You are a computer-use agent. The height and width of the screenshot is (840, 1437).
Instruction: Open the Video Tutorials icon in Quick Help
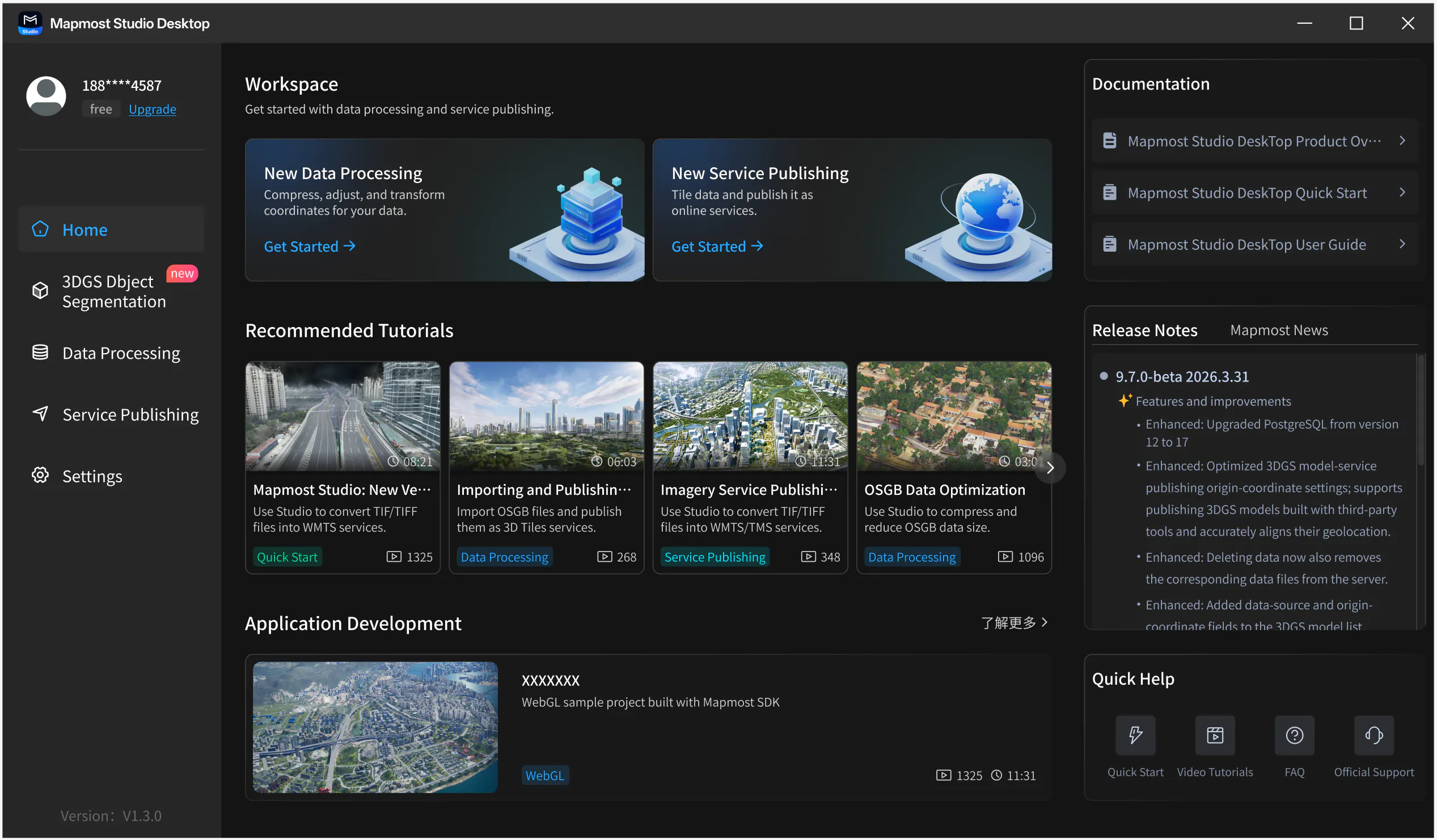coord(1215,735)
